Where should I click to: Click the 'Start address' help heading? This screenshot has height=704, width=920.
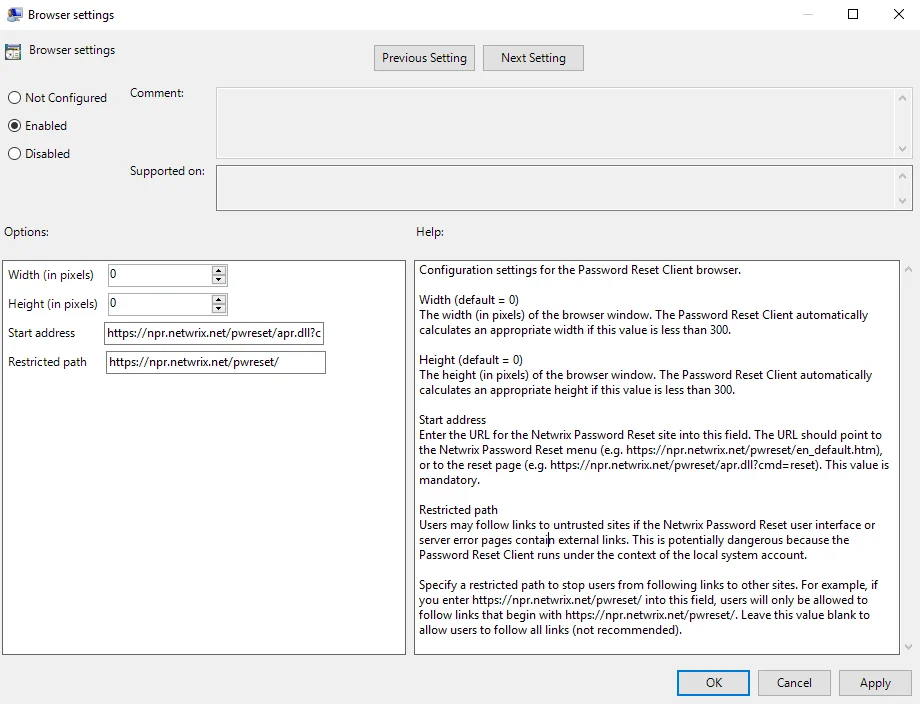point(452,419)
